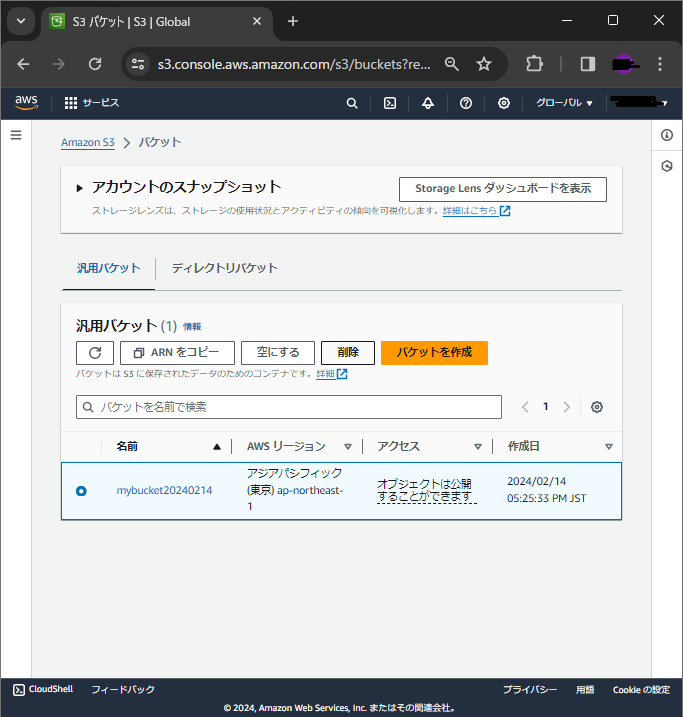Open the 詳細 link under bucket buttons
The image size is (683, 717).
331,374
